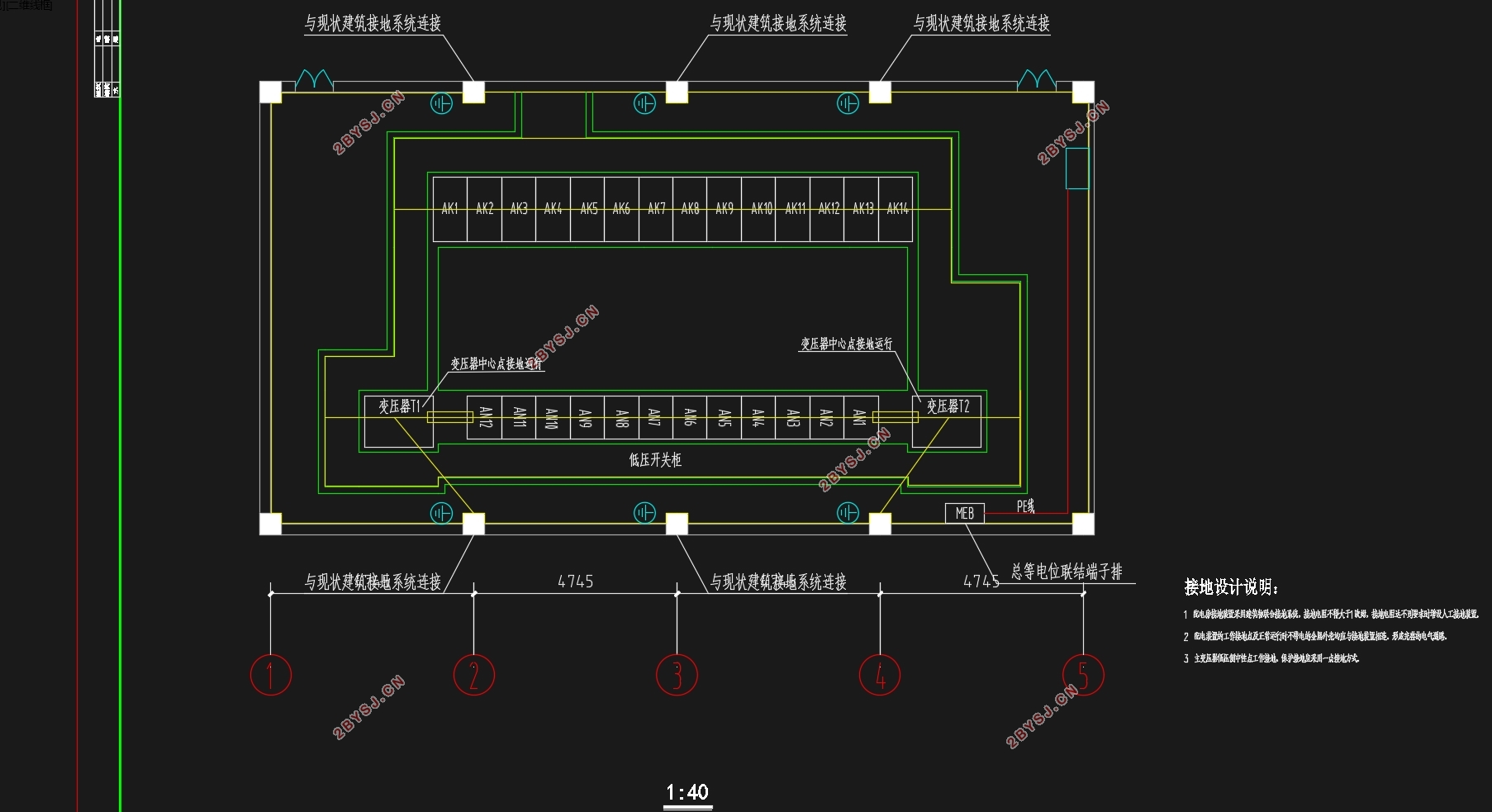
Task: Select cabinet cell AK5
Action: coord(587,209)
